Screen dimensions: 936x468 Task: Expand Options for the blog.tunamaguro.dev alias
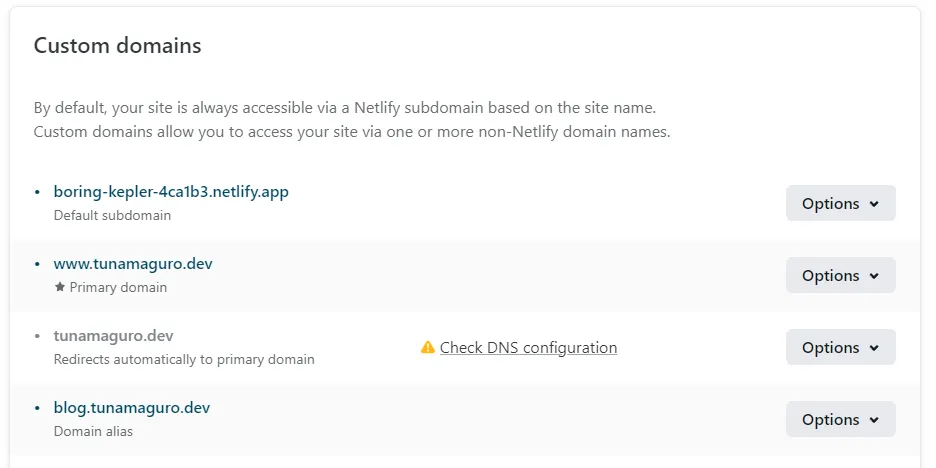coord(840,419)
